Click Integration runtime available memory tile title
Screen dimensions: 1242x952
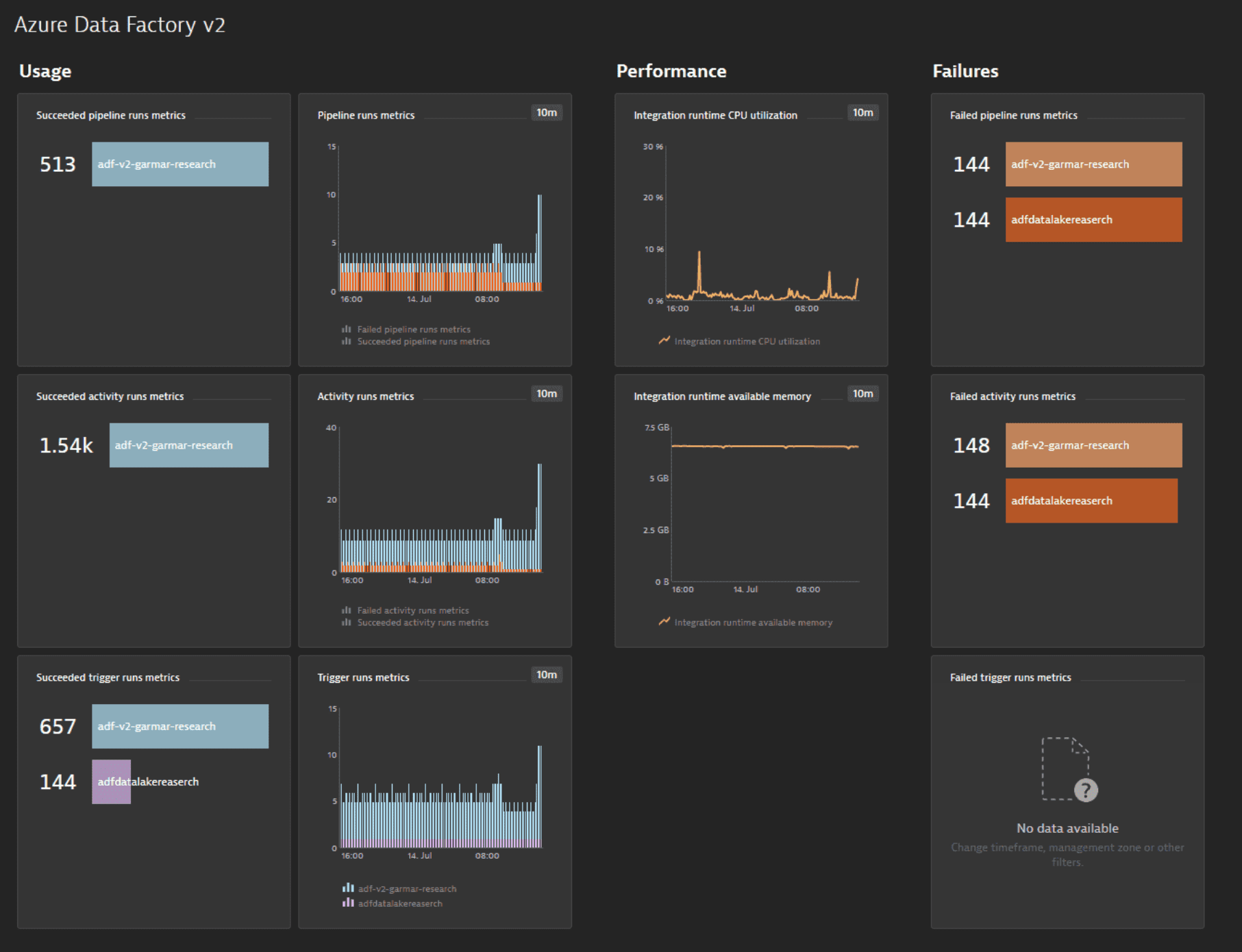click(722, 396)
